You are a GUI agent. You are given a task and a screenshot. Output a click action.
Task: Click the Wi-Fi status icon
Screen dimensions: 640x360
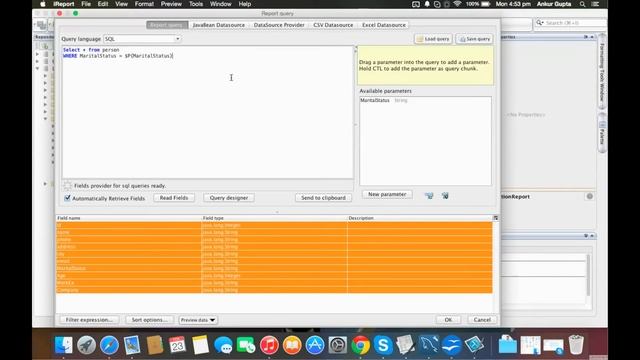pyautogui.click(x=457, y=4)
